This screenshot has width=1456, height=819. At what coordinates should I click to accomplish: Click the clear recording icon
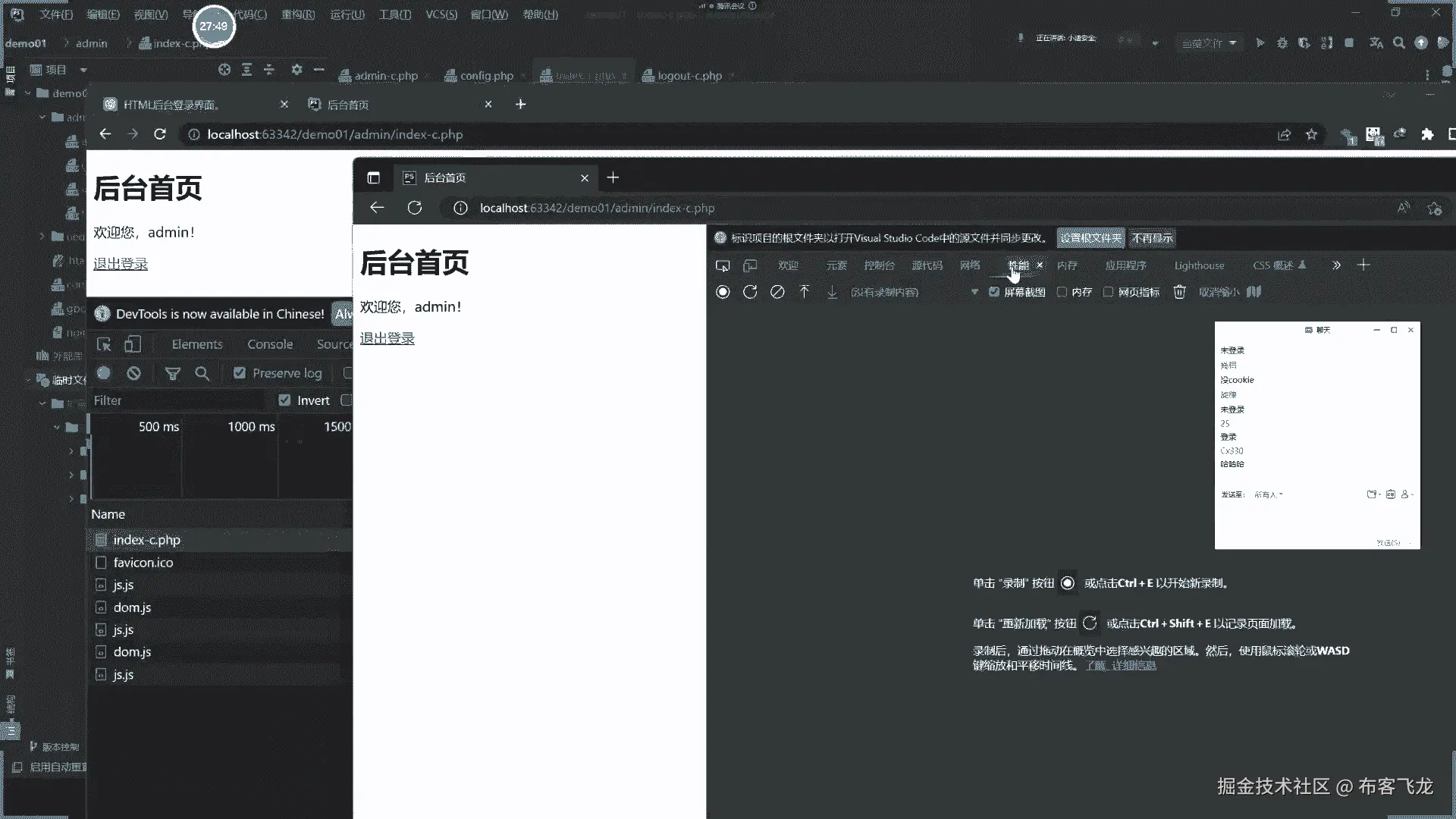(777, 292)
